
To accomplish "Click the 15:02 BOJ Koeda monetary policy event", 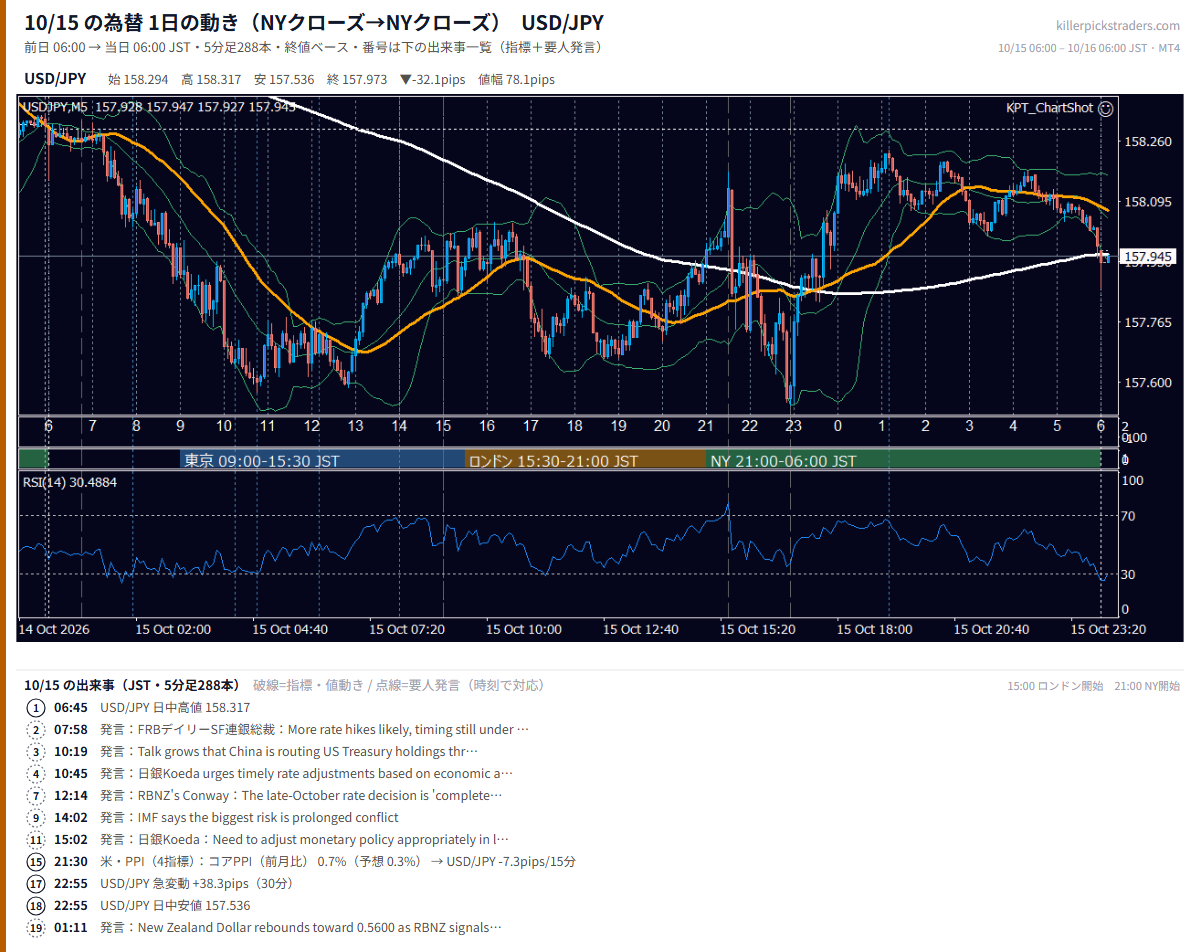I will [282, 839].
